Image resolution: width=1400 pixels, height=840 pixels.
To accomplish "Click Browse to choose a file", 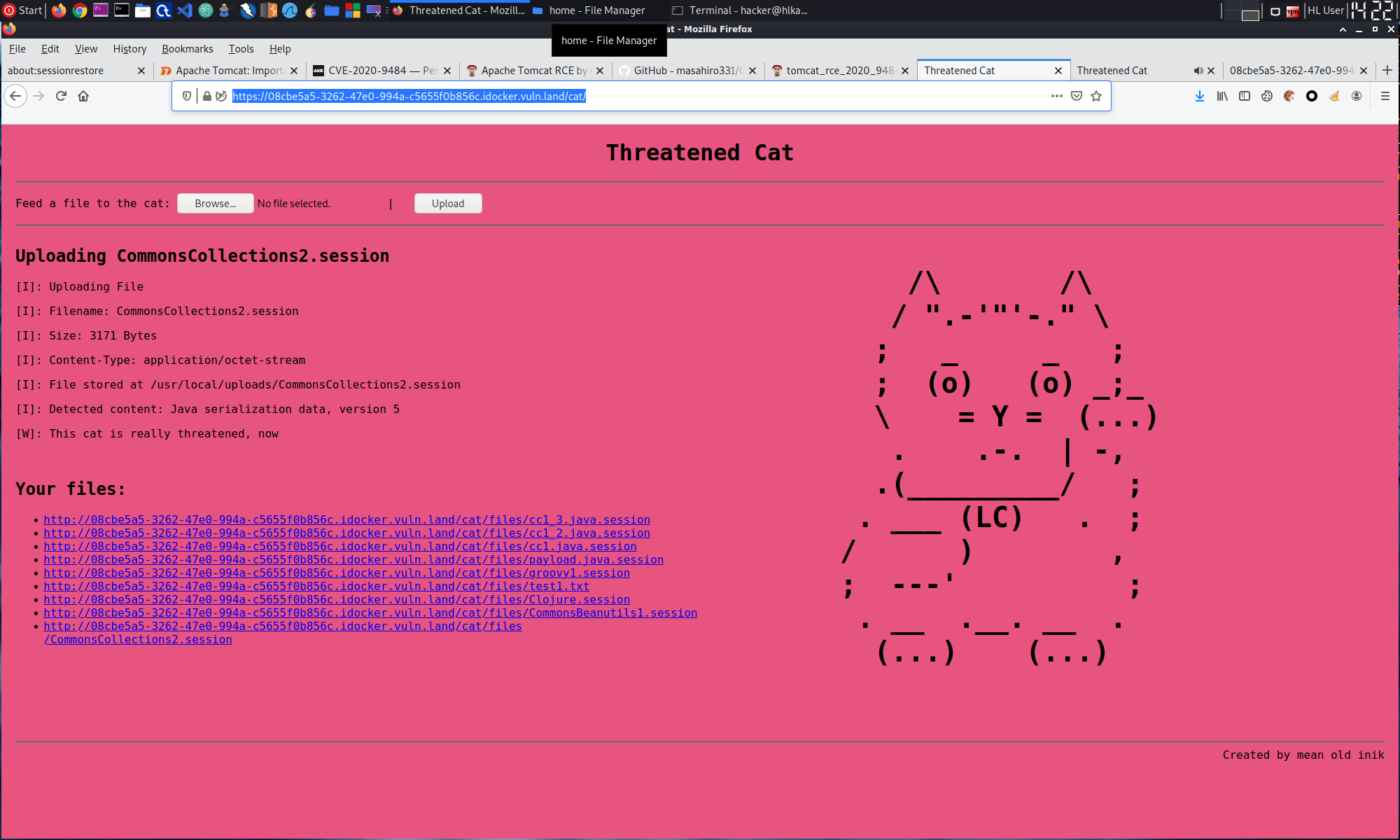I will tap(216, 204).
